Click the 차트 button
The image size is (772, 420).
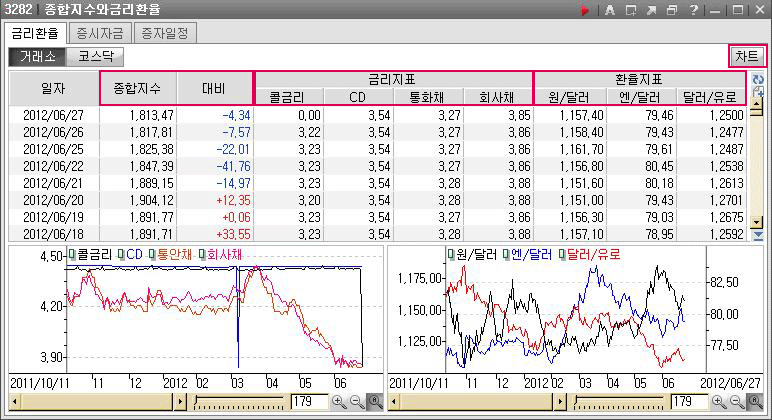click(x=747, y=56)
